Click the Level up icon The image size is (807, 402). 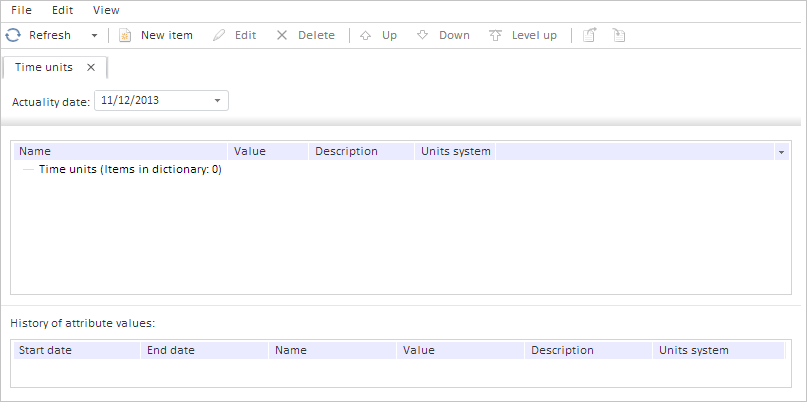tap(496, 35)
